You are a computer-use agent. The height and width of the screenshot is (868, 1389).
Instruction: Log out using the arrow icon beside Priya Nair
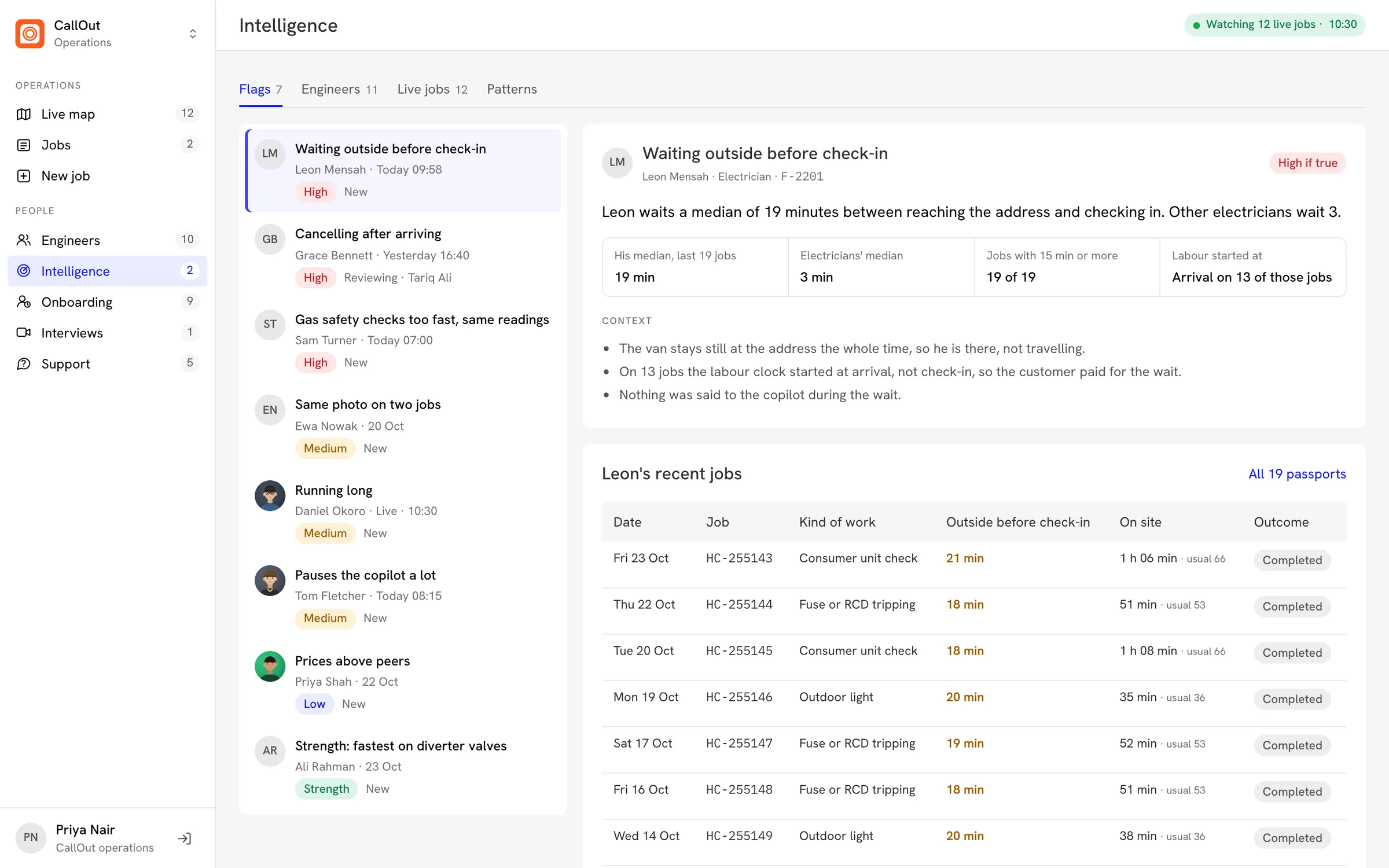[185, 838]
